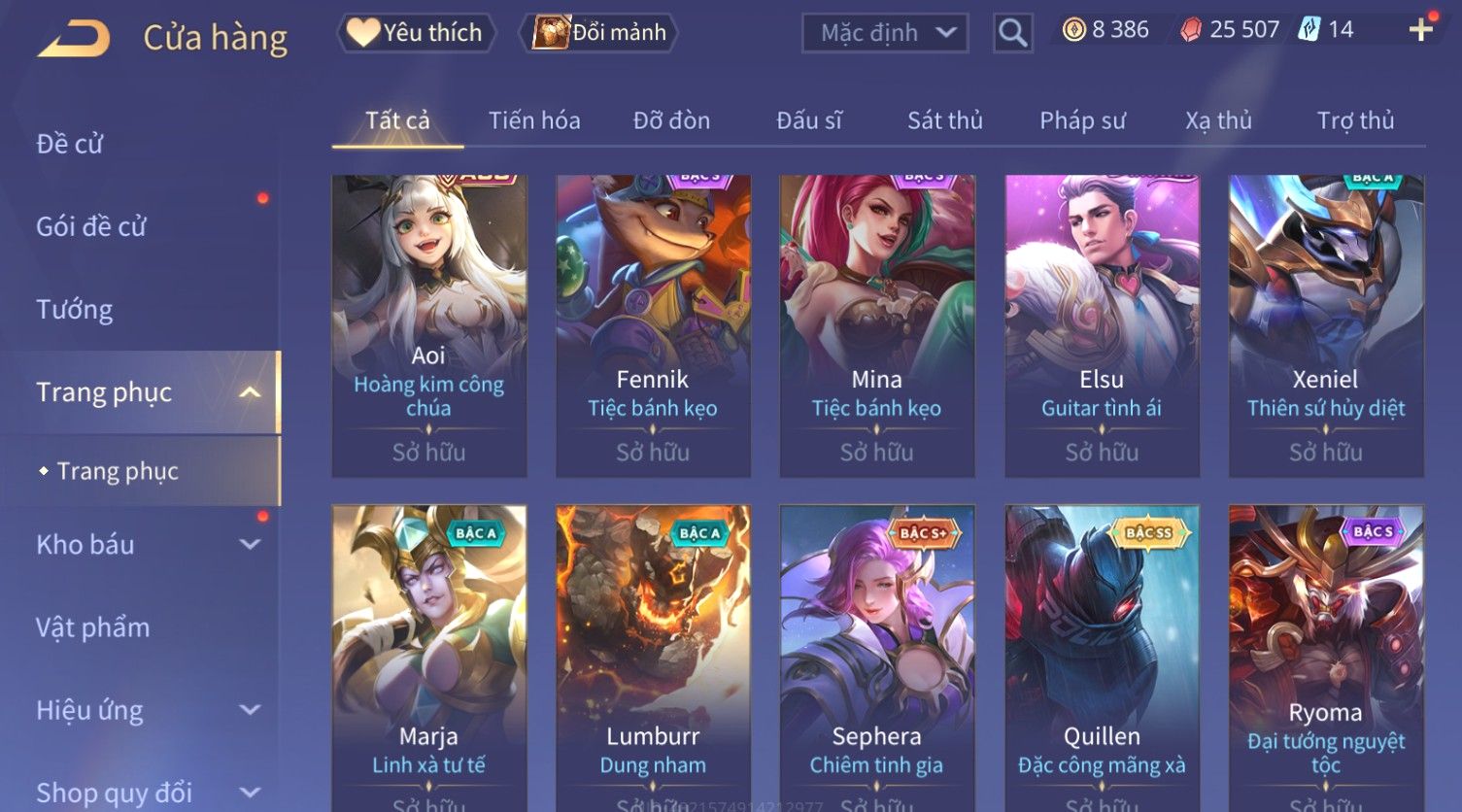
Task: Switch to the Sát thủ tab
Action: click(x=945, y=120)
